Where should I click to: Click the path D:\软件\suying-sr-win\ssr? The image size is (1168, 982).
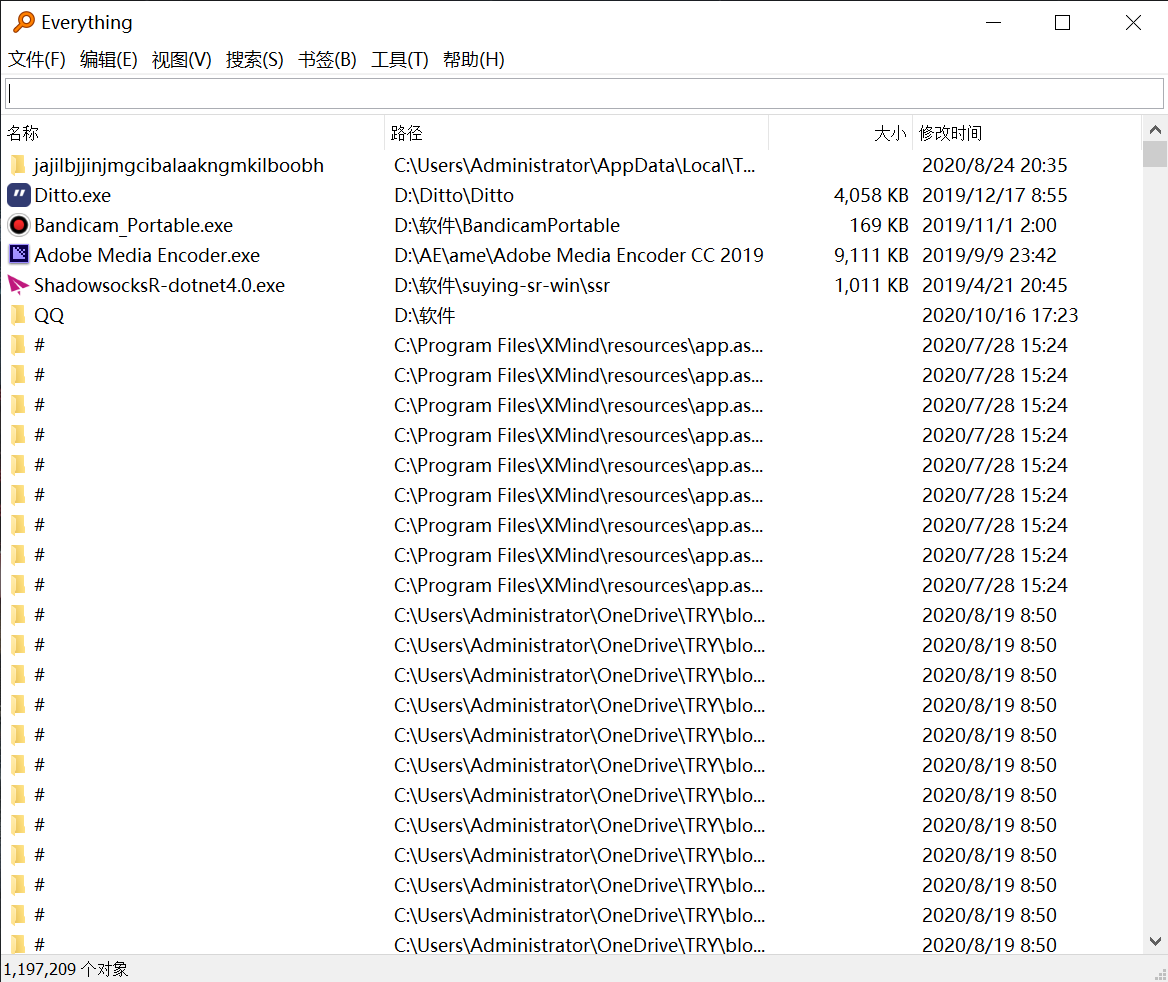click(501, 285)
